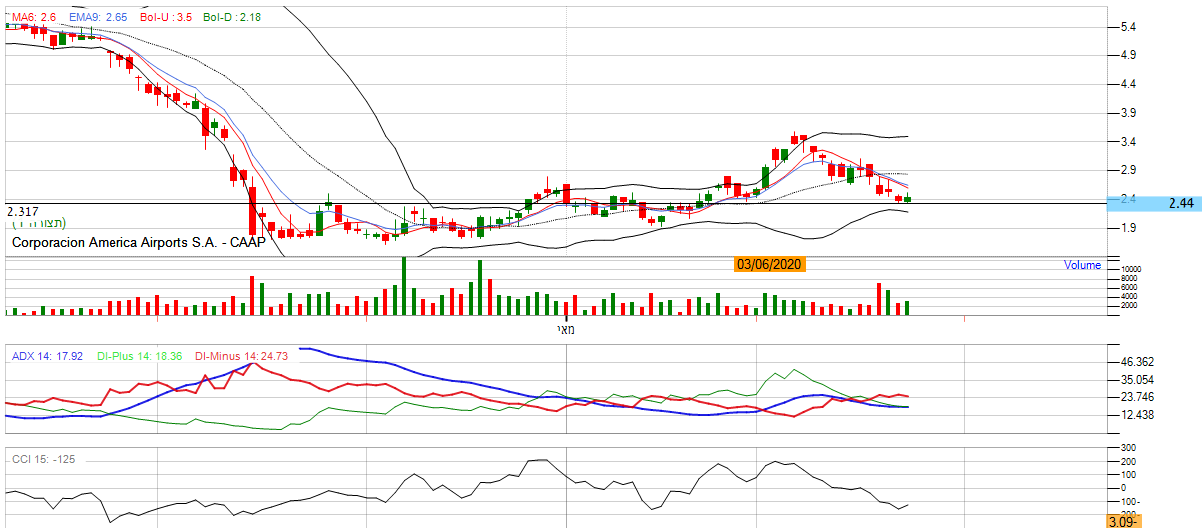
Task: Click the DI-Plus 14: 18.36 label
Action: pyautogui.click(x=140, y=355)
